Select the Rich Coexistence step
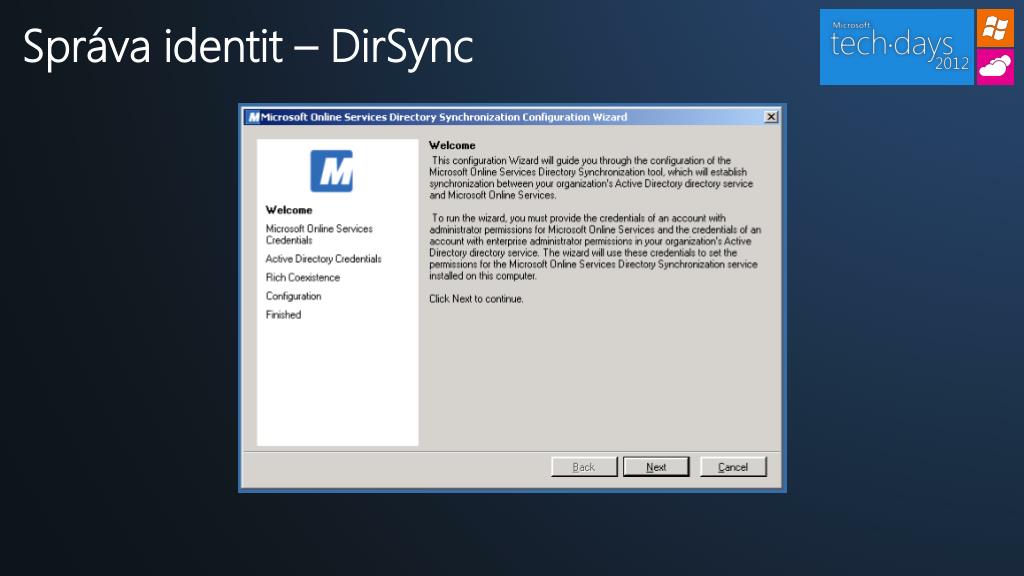The image size is (1024, 576). [302, 277]
